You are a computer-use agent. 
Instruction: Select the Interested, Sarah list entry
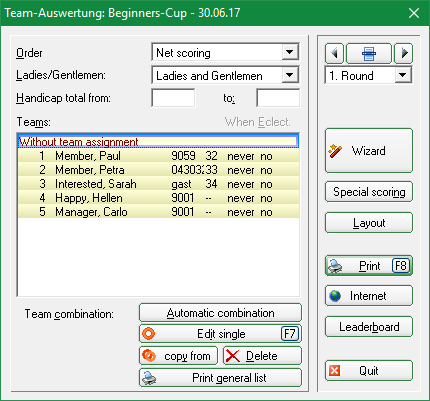pos(158,184)
